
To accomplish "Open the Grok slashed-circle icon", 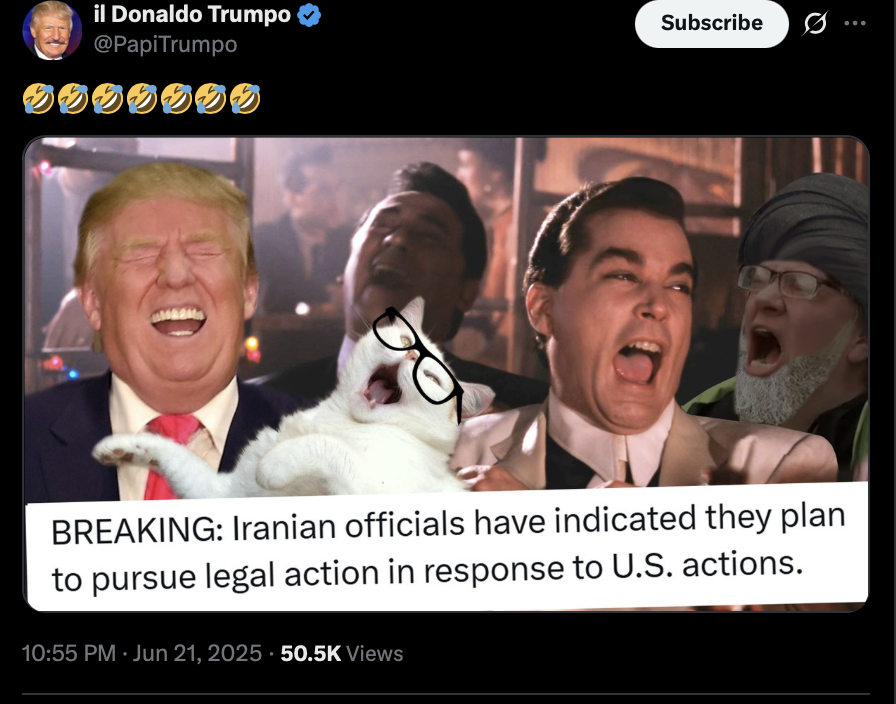I will click(x=815, y=23).
